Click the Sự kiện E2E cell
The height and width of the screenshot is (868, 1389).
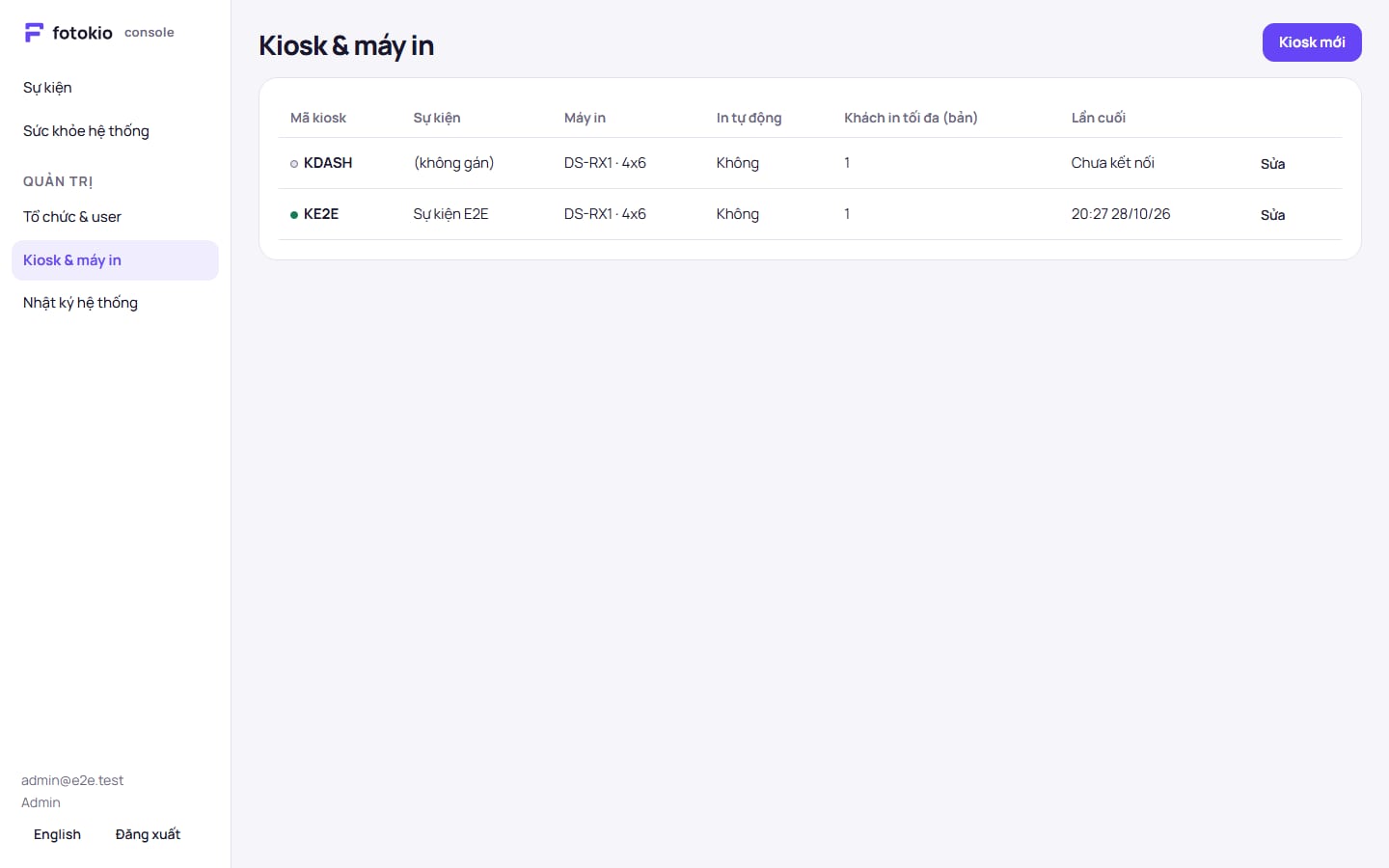coord(450,214)
